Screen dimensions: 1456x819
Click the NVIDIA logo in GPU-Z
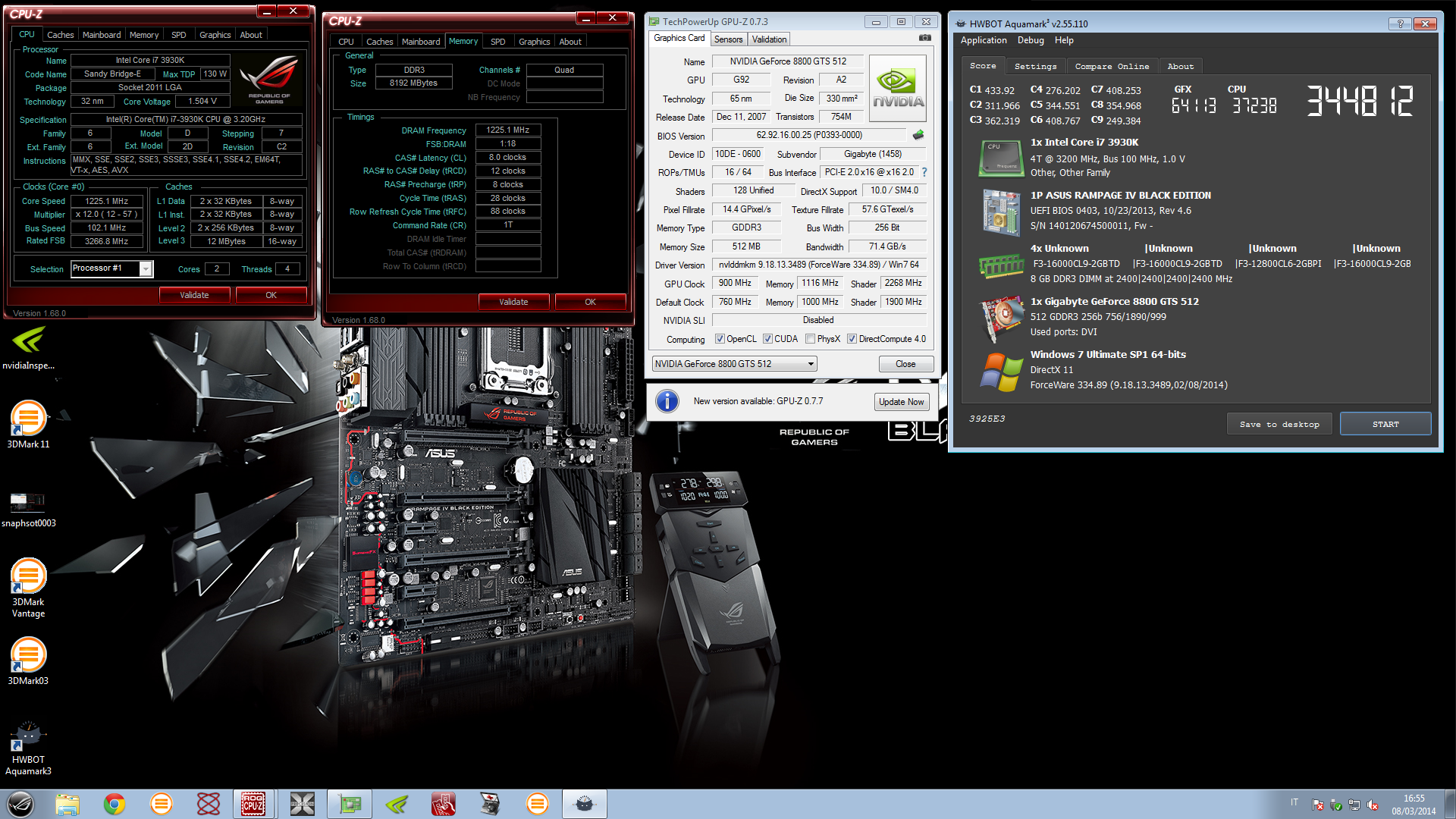coord(898,89)
